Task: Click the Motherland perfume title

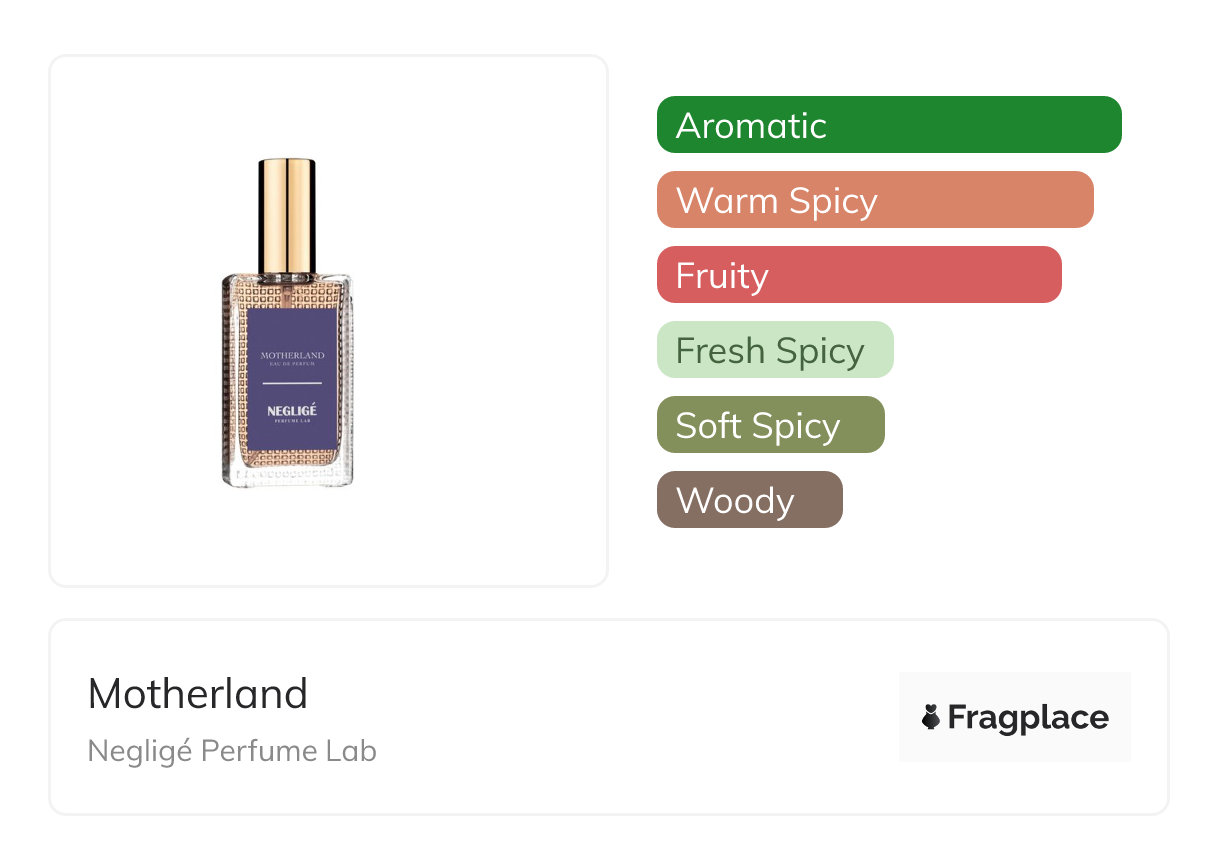Action: pos(198,693)
